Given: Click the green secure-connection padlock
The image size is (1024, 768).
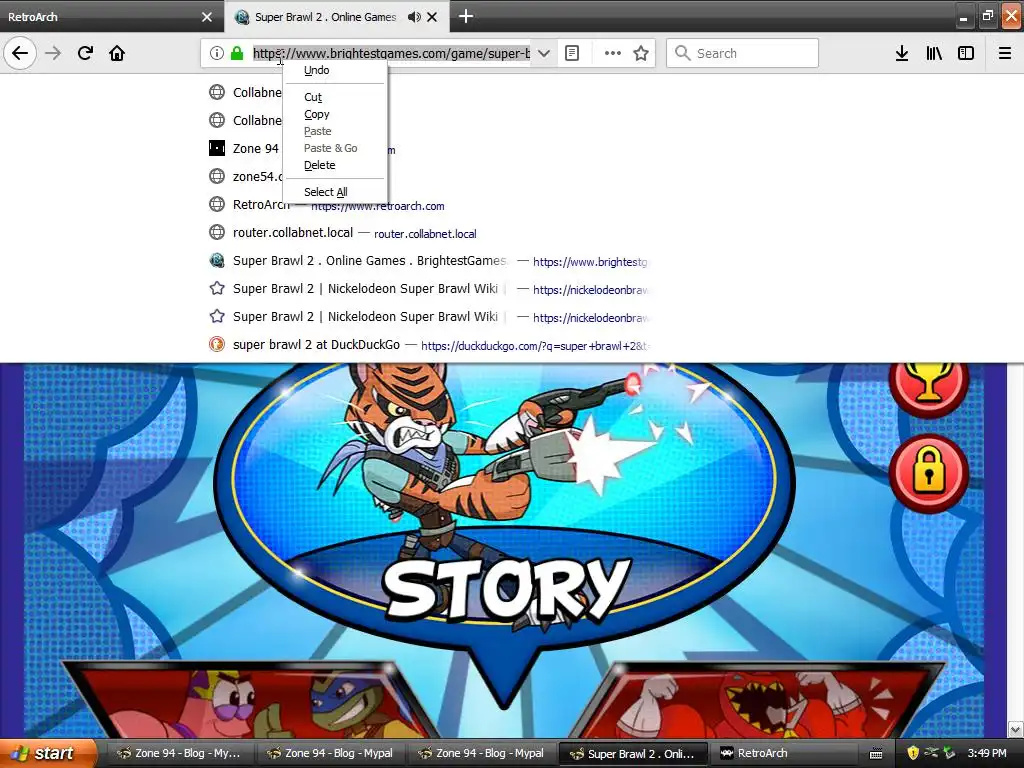Looking at the screenshot, I should click(x=237, y=53).
